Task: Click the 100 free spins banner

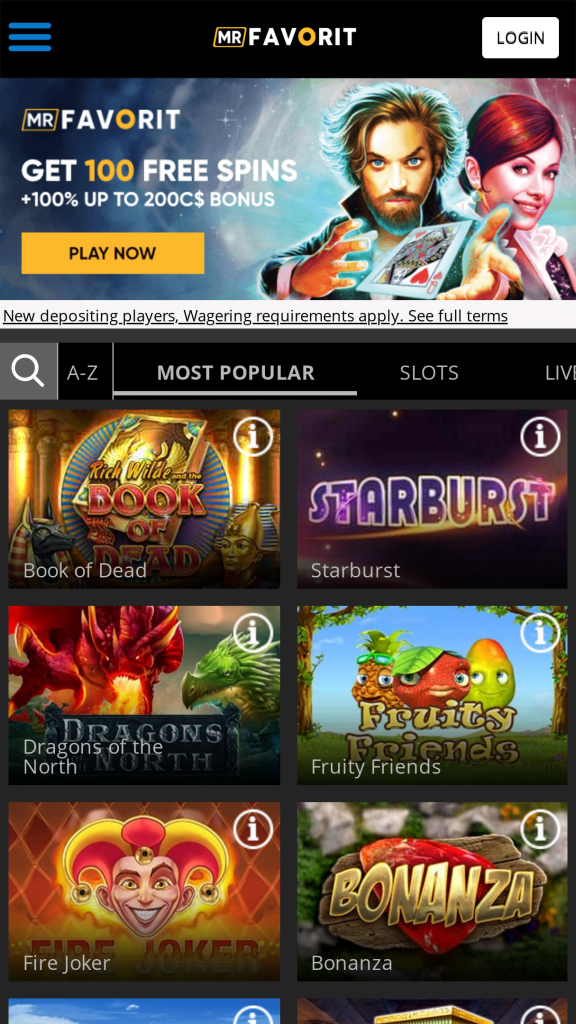Action: 288,189
